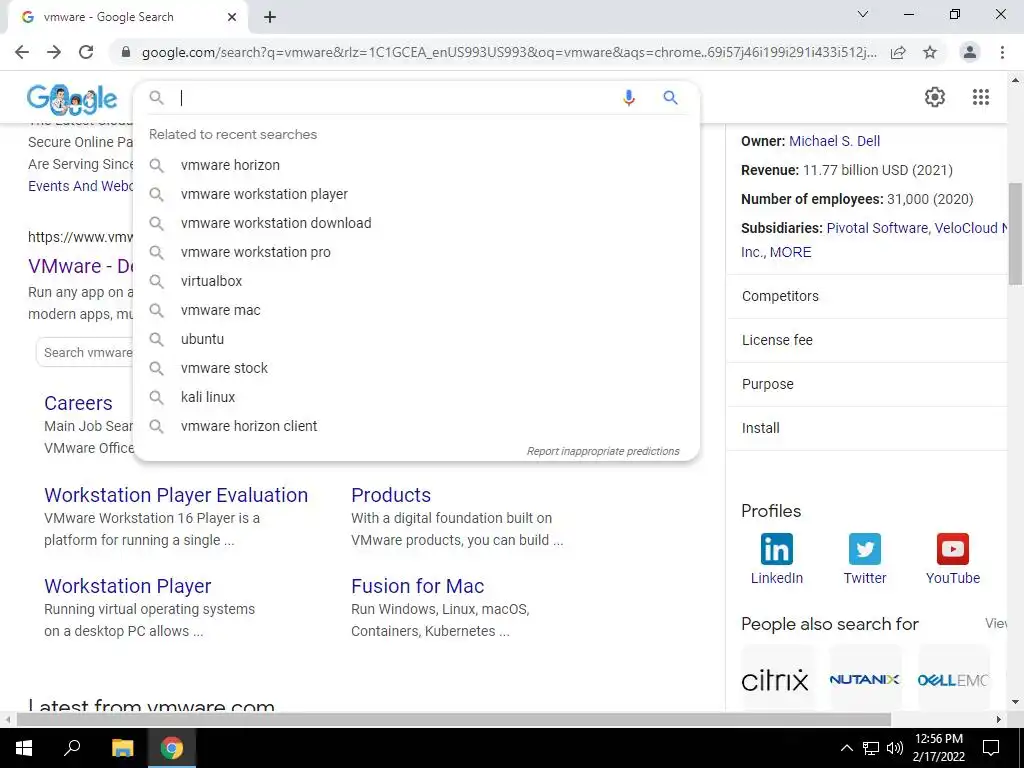The image size is (1024, 768).
Task: Select suggestion ubuntu
Action: coord(416,339)
